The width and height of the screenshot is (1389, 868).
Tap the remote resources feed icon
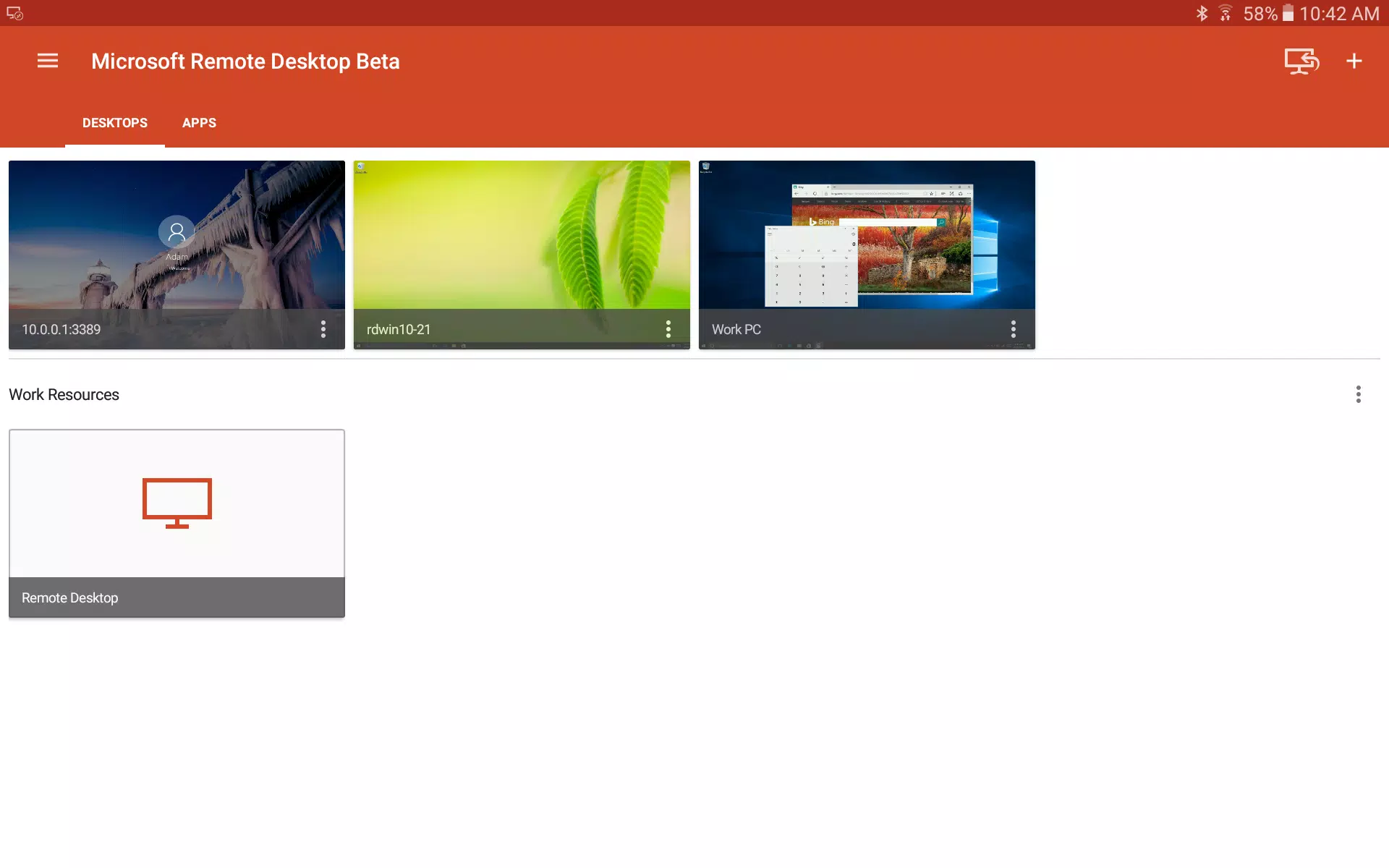tap(1301, 61)
